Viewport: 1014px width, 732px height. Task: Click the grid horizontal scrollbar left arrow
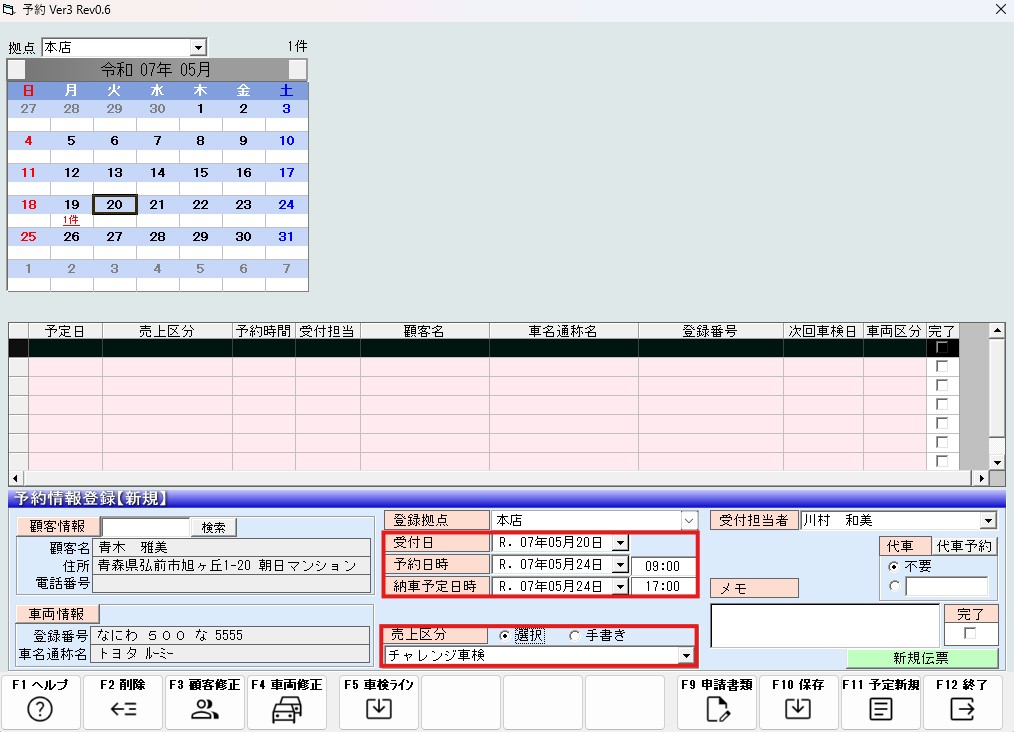point(16,479)
